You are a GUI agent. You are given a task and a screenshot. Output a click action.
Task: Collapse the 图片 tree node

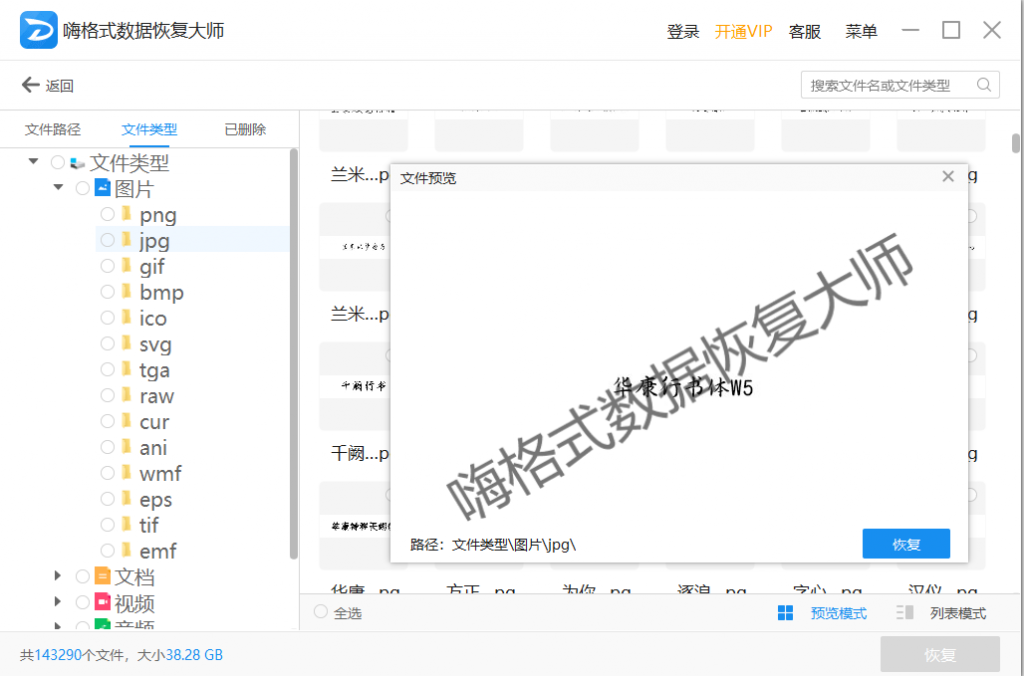[x=58, y=187]
